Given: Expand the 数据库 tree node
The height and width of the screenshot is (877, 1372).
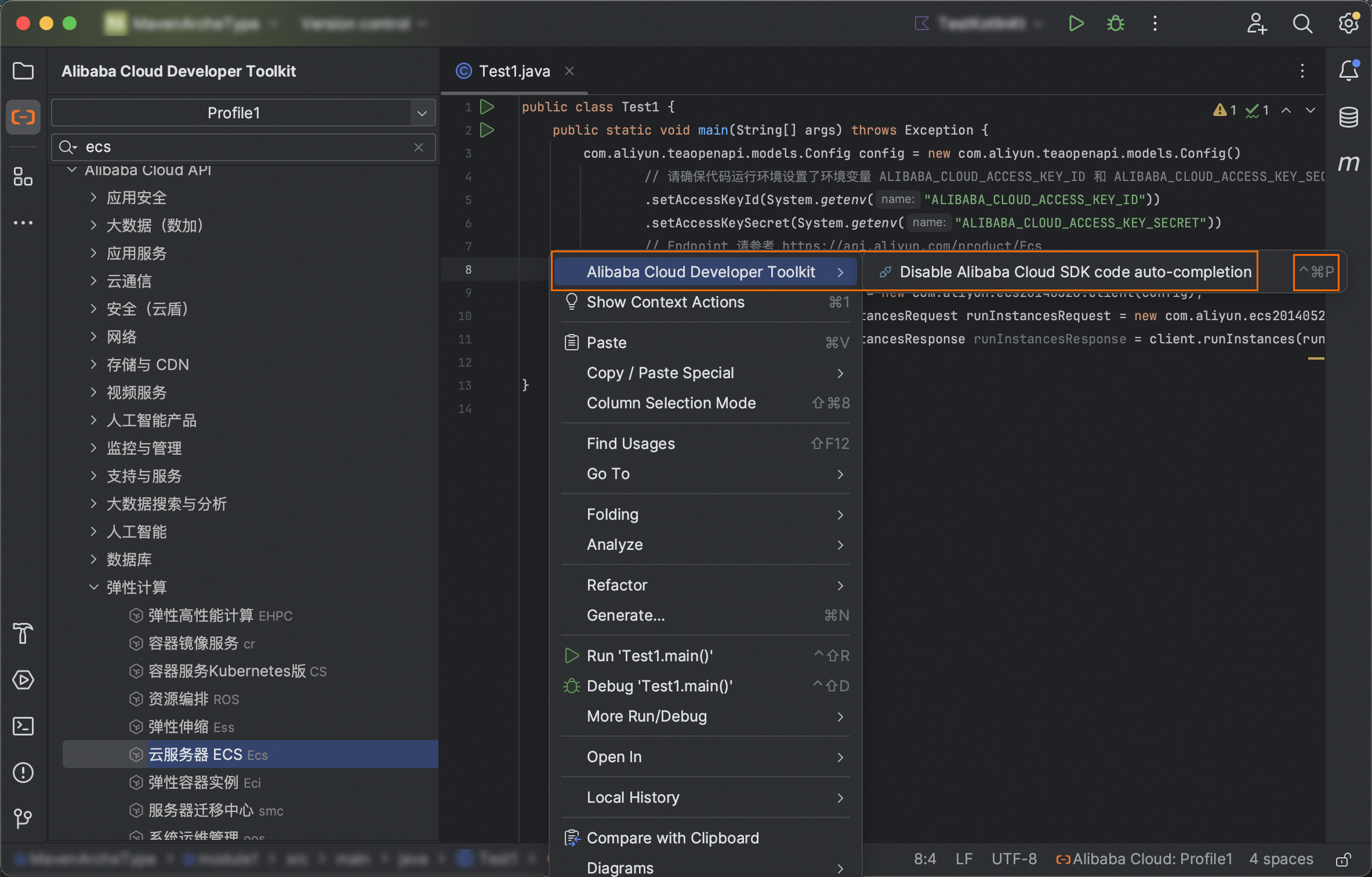Looking at the screenshot, I should click(93, 560).
